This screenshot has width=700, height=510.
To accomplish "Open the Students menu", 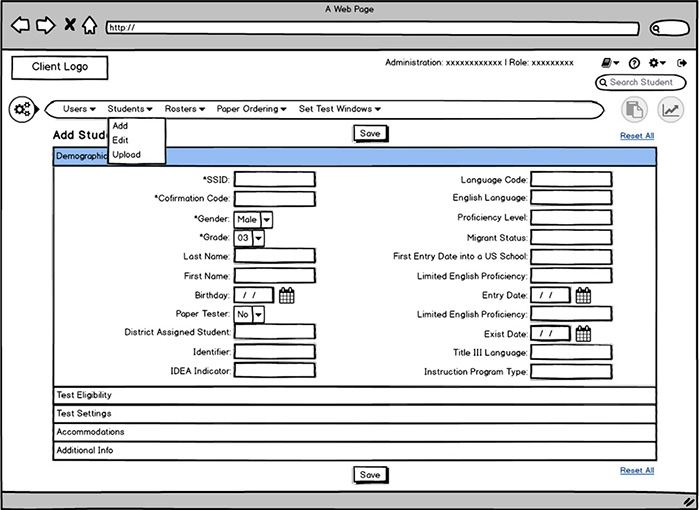I will click(x=130, y=109).
